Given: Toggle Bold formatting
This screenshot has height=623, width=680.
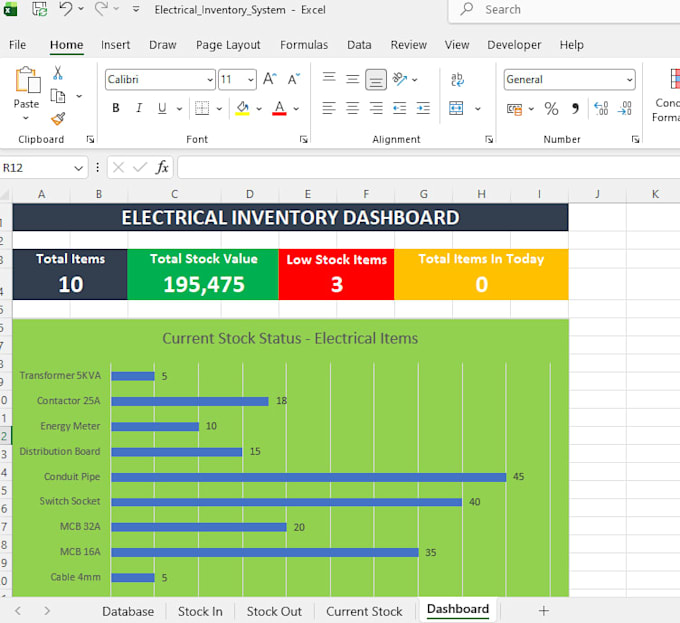Looking at the screenshot, I should coord(116,108).
